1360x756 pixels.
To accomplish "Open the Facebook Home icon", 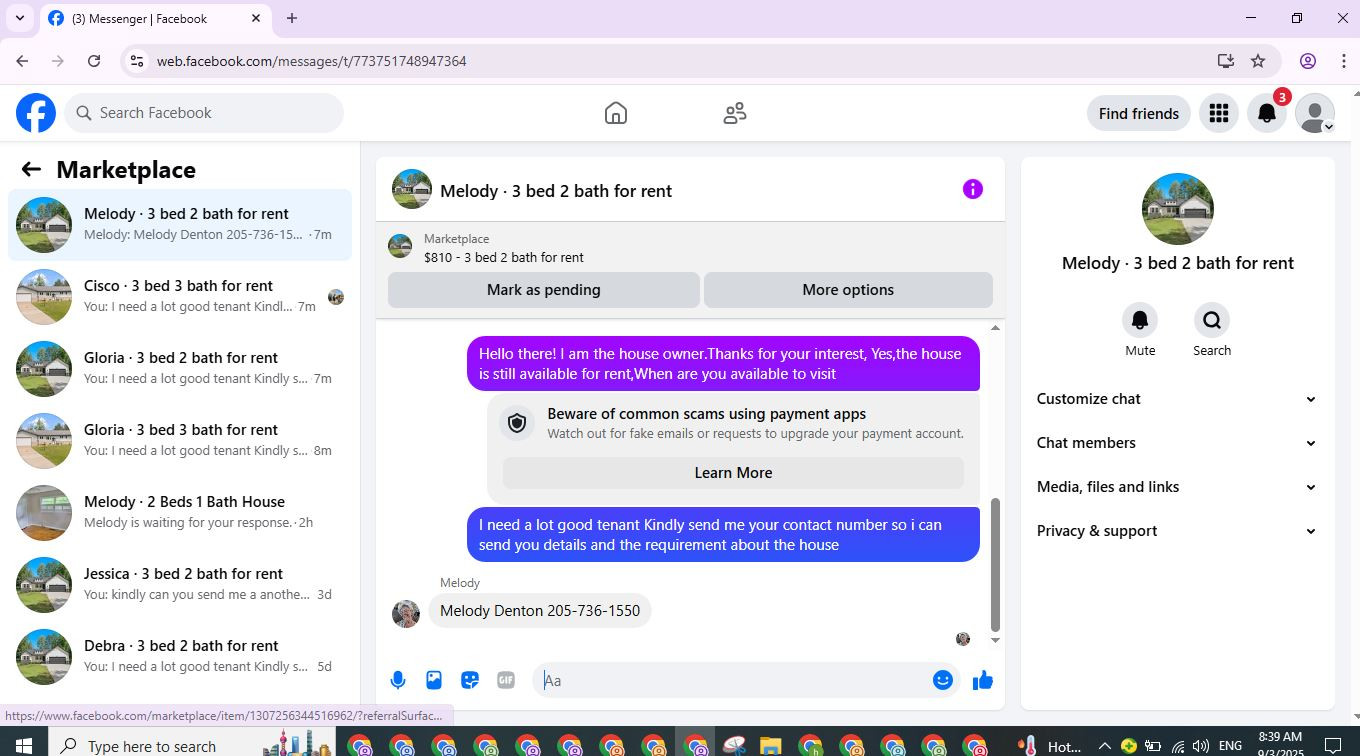I will point(616,113).
